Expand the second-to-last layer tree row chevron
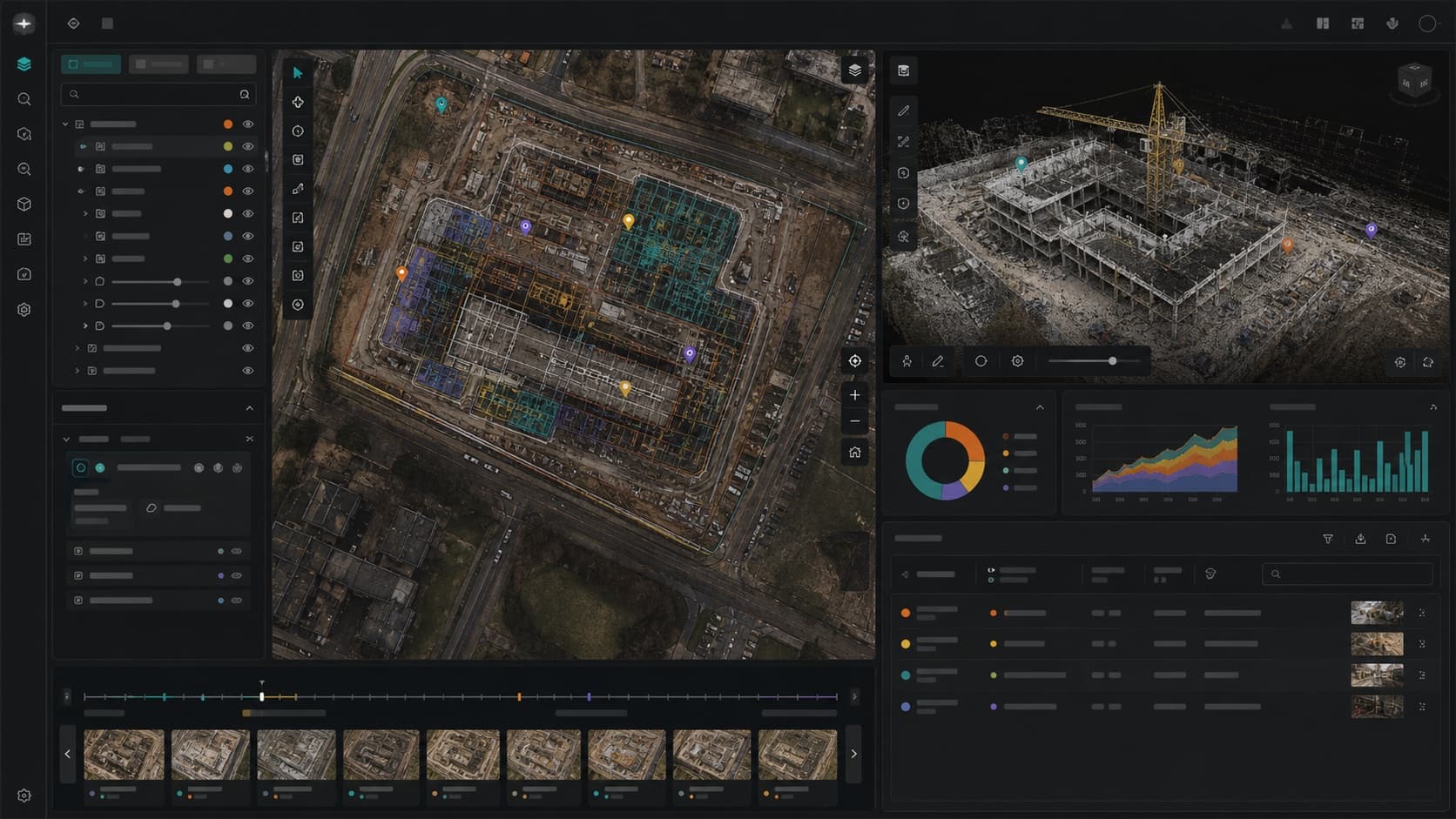Viewport: 1456px width, 819px height. [x=77, y=348]
